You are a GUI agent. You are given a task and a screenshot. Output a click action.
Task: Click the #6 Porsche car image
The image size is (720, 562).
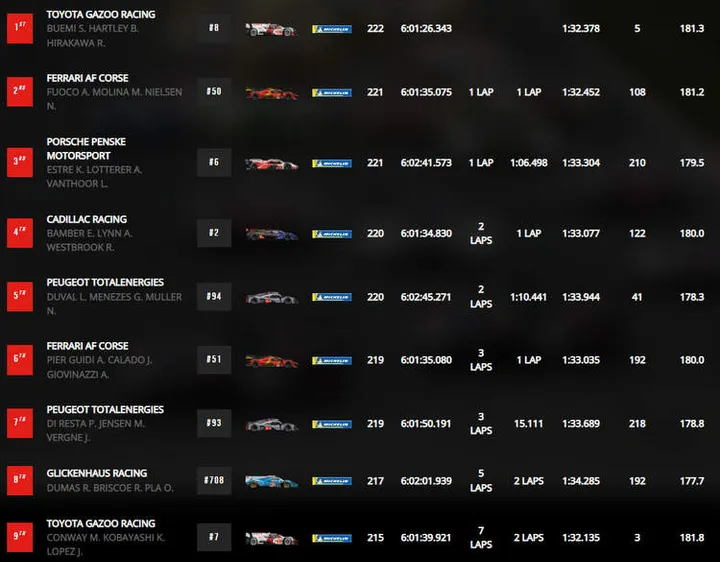pos(271,164)
